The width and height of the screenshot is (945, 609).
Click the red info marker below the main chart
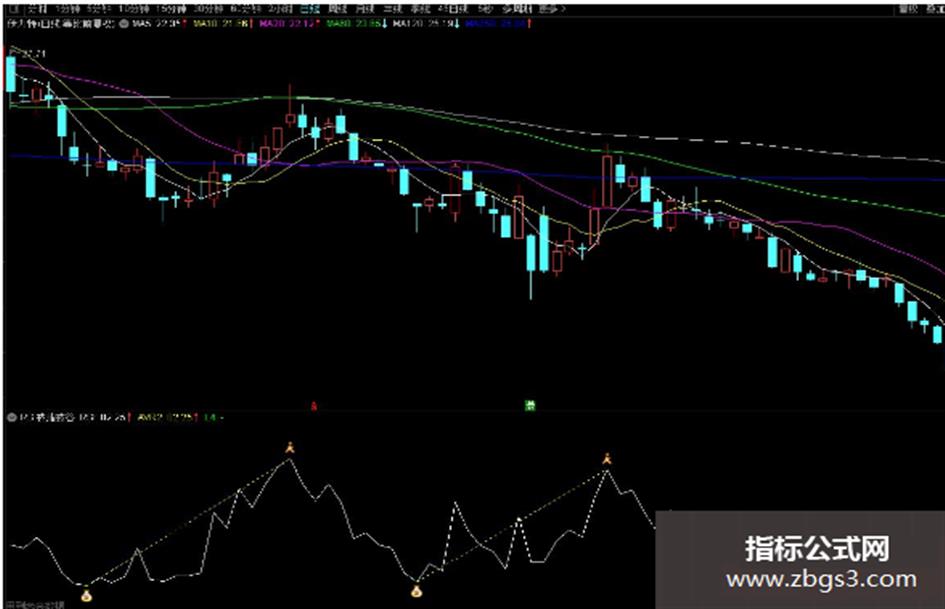[314, 406]
